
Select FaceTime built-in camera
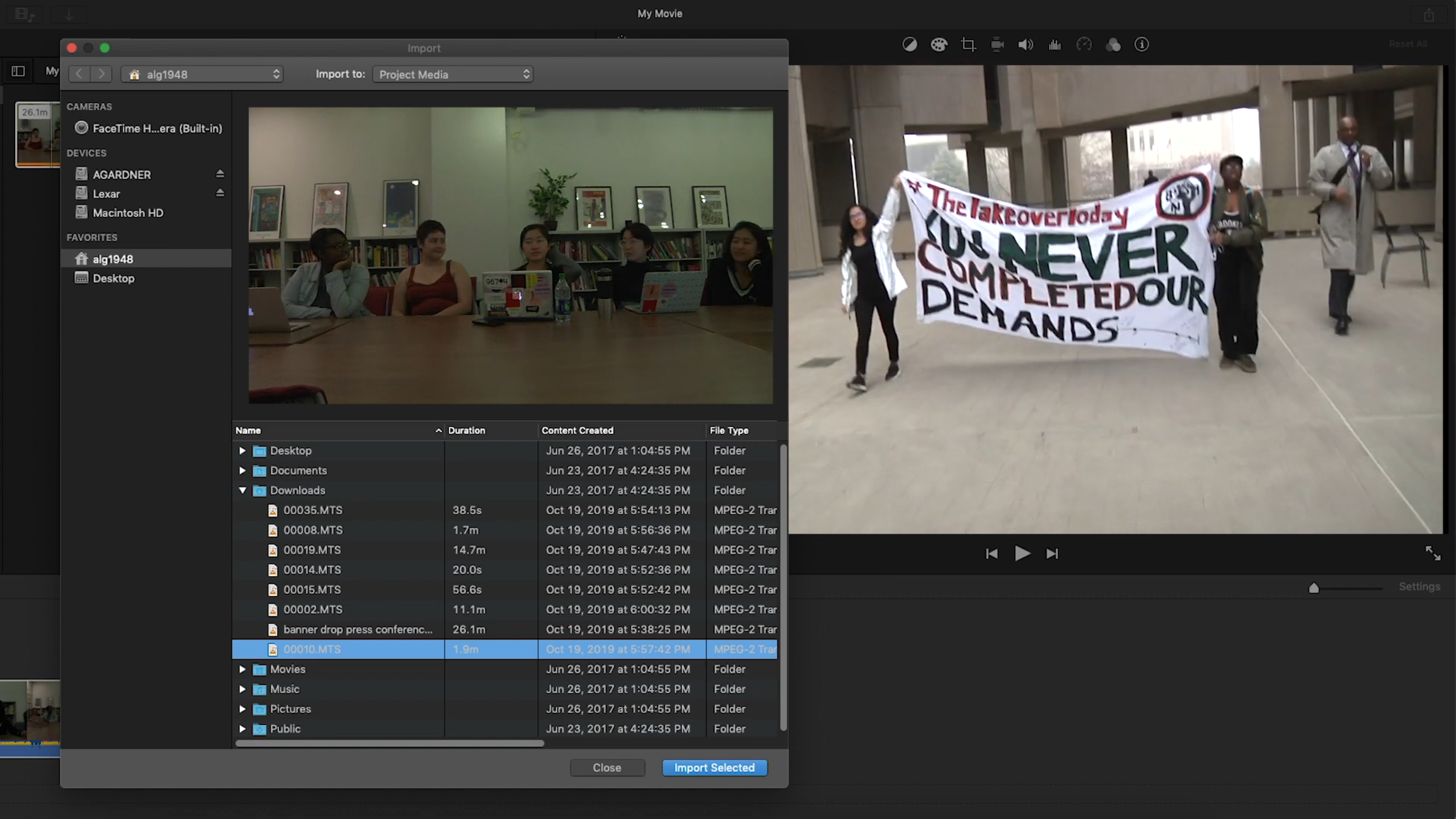[x=149, y=128]
